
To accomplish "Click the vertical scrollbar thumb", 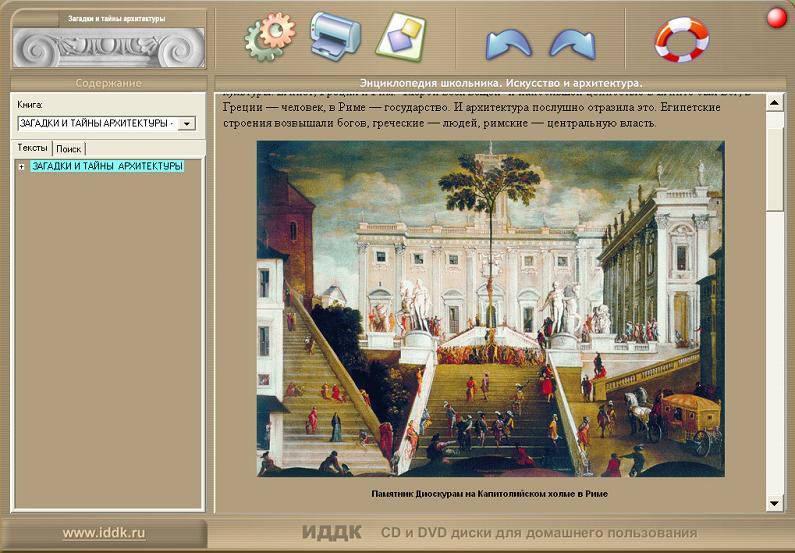I will 774,160.
